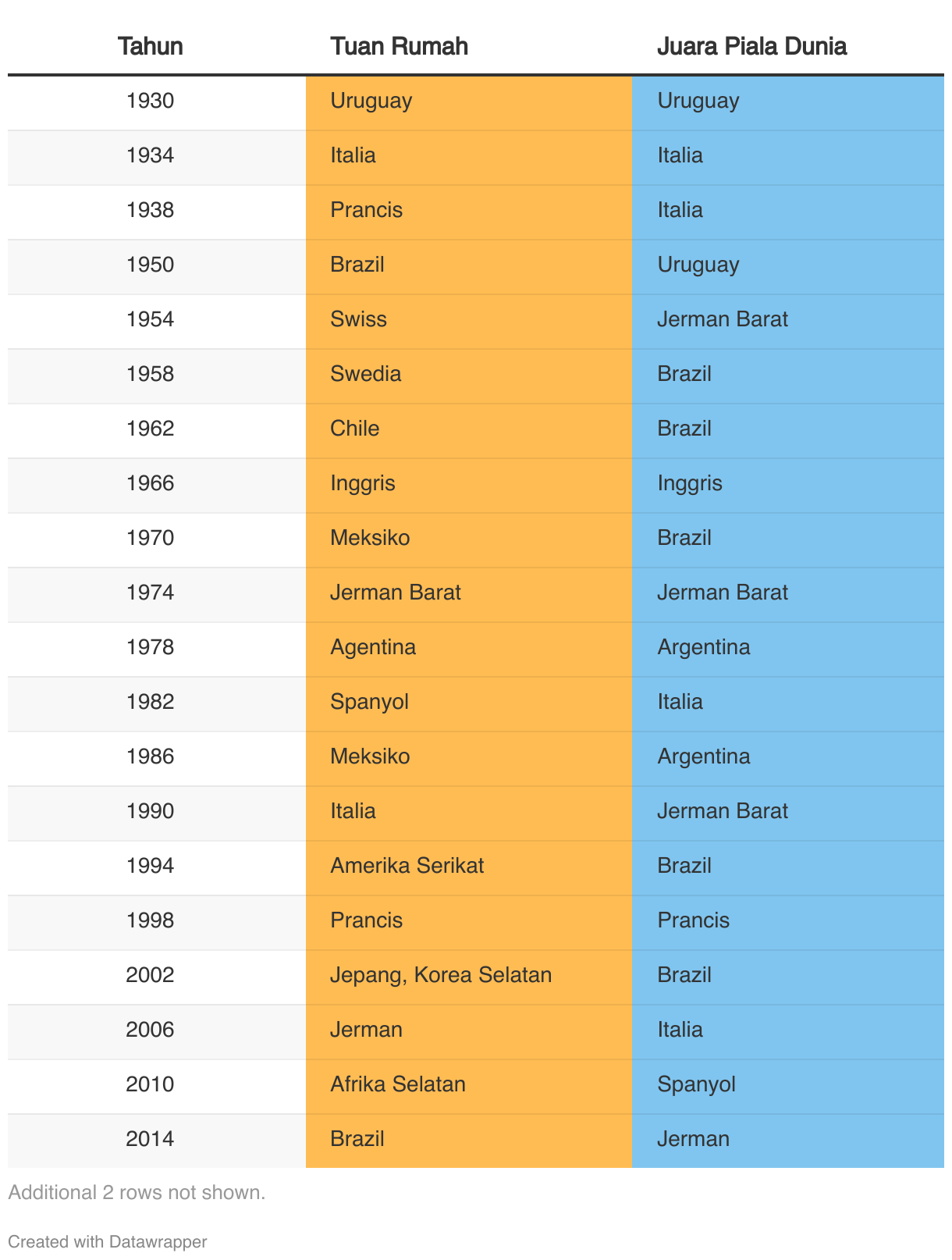Screen dimensions: 952x1260
Task: Click the Juara Piala Dunia column header
Action: click(751, 46)
